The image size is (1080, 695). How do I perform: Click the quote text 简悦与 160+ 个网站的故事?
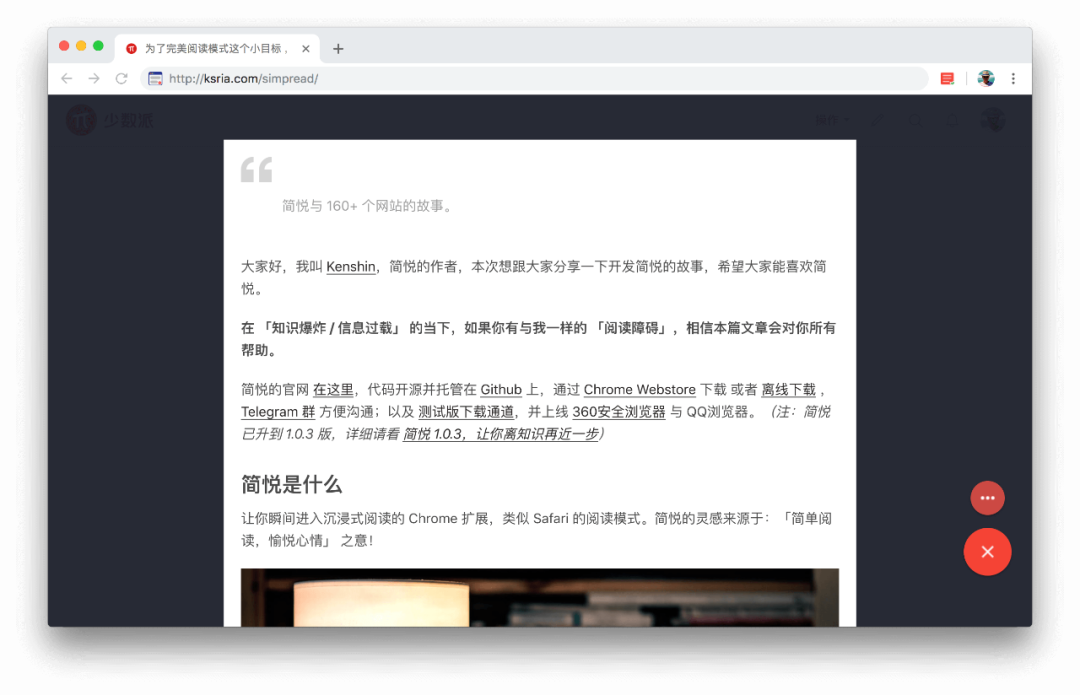367,206
